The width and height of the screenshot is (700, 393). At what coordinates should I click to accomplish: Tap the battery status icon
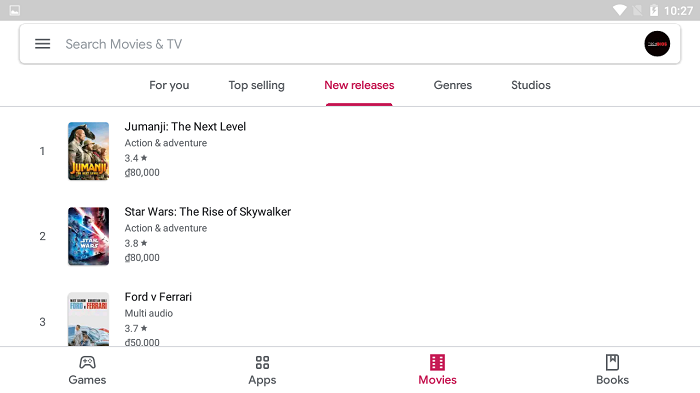[654, 10]
